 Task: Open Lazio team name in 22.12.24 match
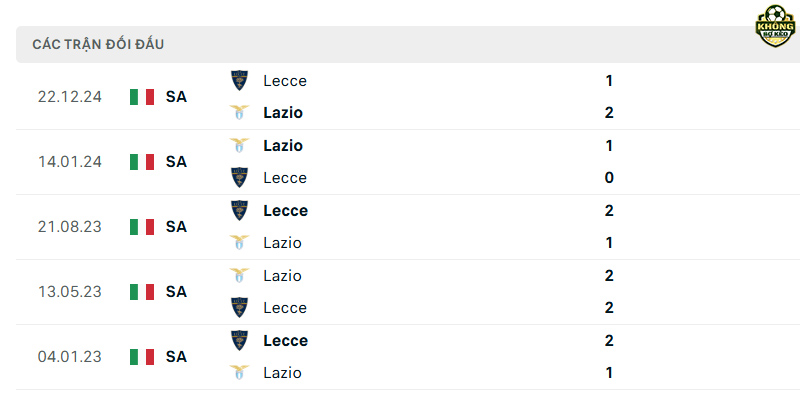(283, 113)
